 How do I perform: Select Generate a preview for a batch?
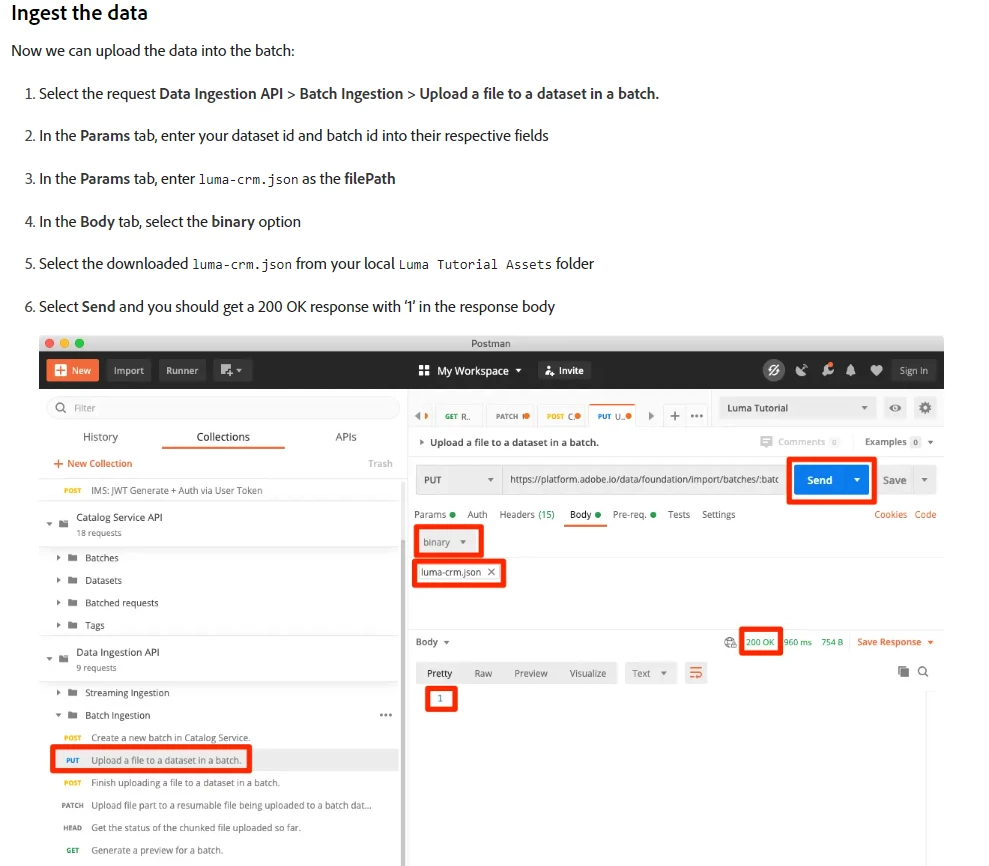click(157, 850)
